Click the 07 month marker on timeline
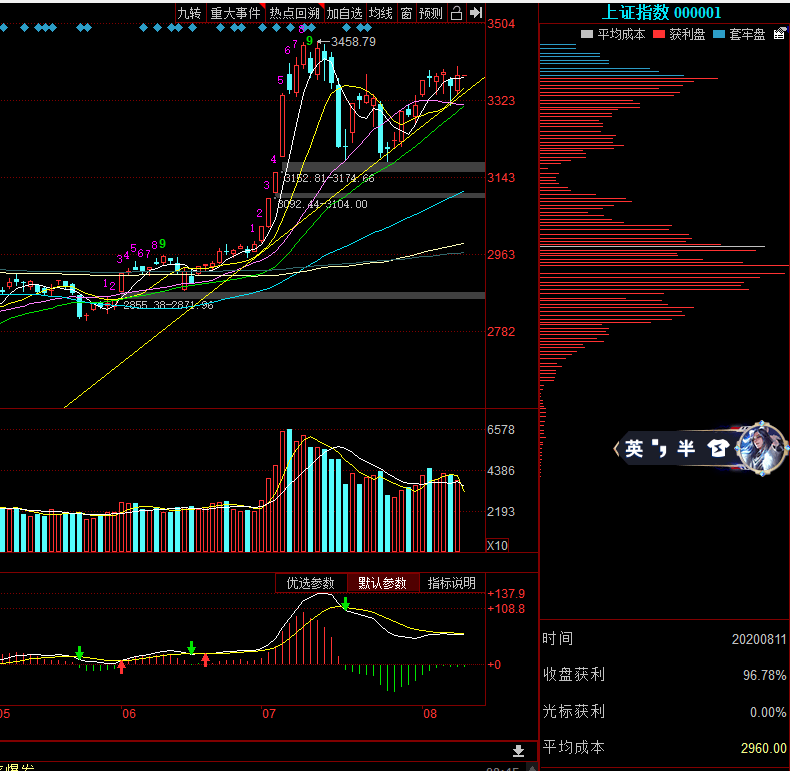Screen dimensions: 790x771 (269, 714)
